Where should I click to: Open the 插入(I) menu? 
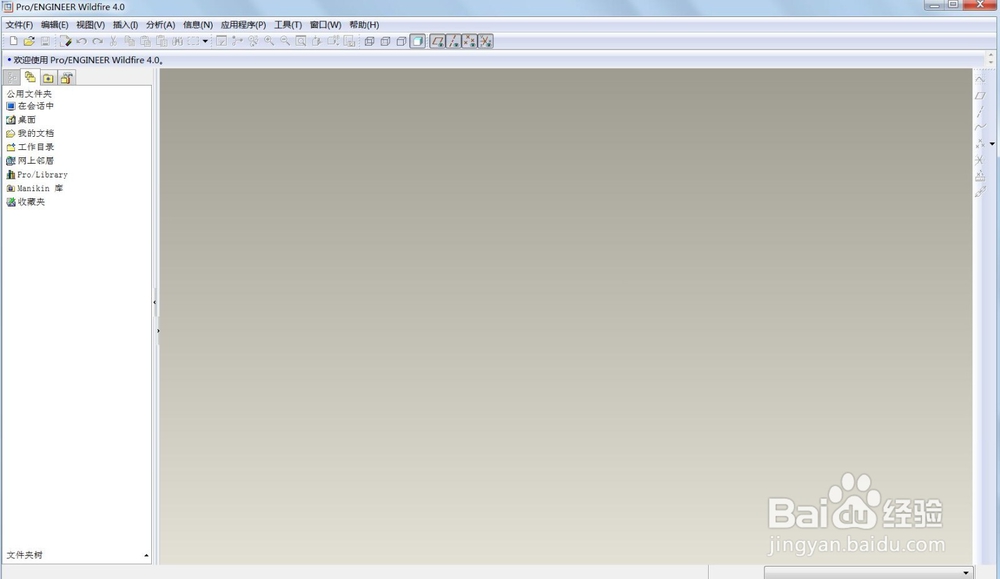[125, 25]
